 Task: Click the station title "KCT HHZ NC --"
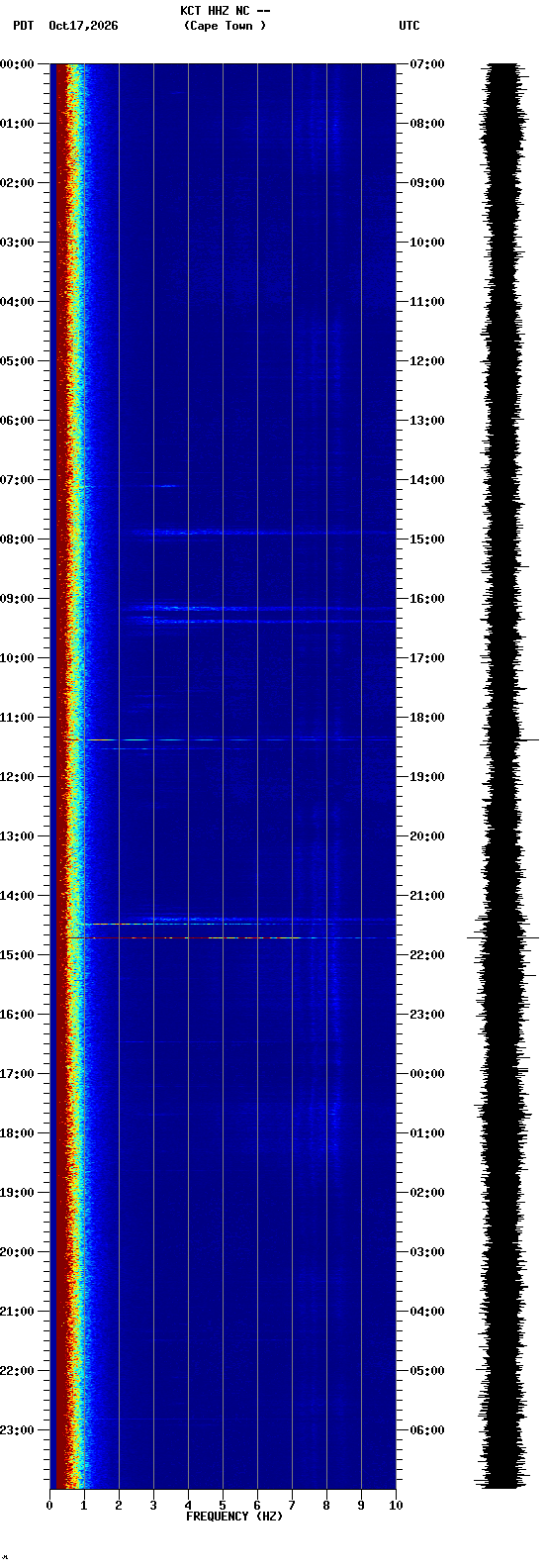[225, 11]
